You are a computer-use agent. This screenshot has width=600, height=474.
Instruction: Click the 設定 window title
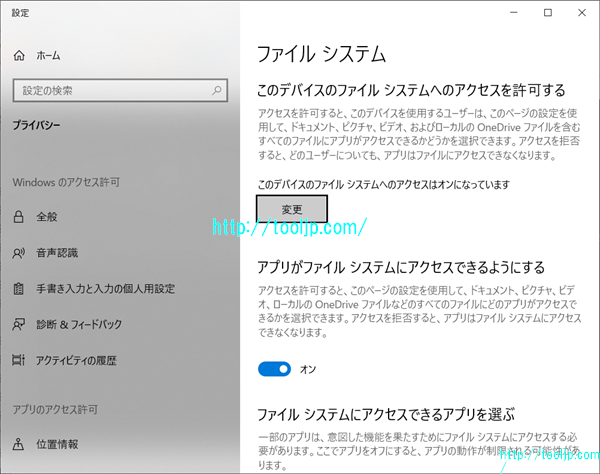[x=20, y=13]
